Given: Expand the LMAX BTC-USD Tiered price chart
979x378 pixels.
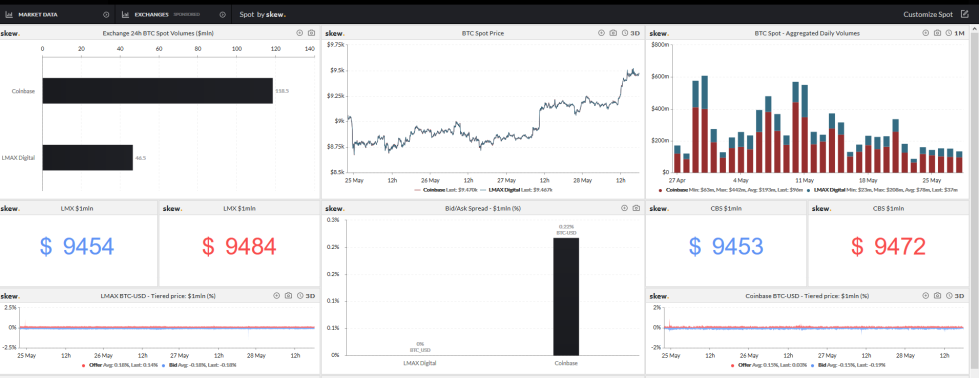Looking at the screenshot, I should [x=277, y=296].
